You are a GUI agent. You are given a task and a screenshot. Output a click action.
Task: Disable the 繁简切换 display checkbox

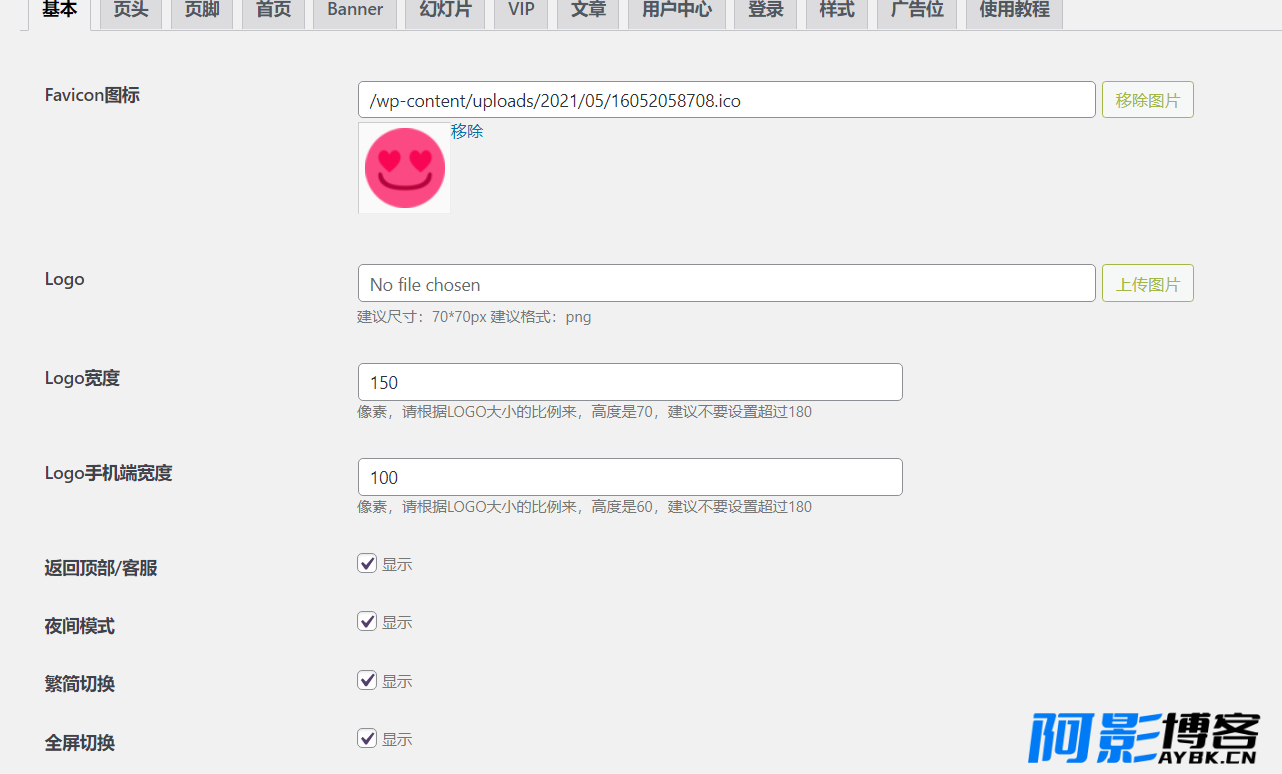(x=367, y=680)
